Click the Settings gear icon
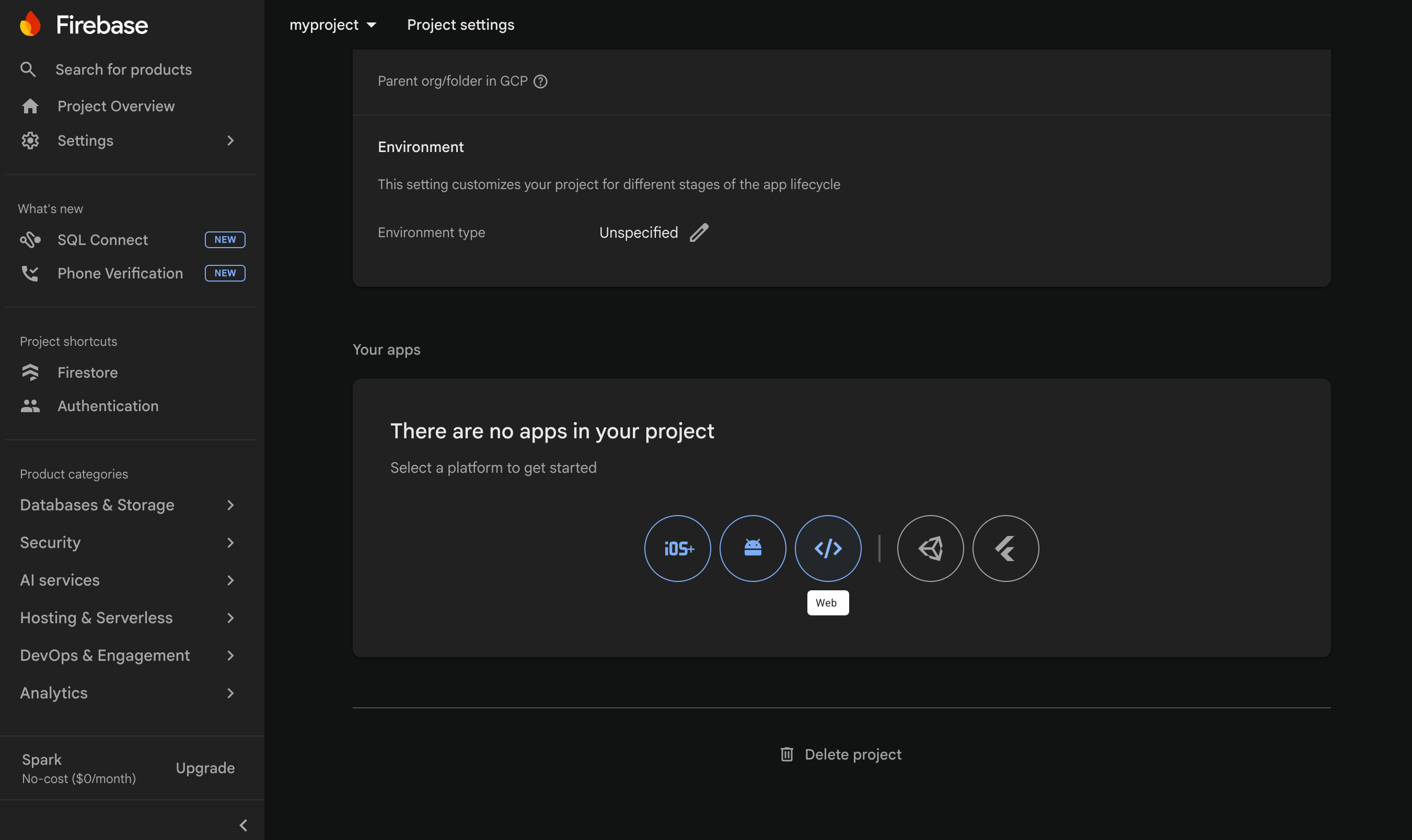1412x840 pixels. click(30, 141)
